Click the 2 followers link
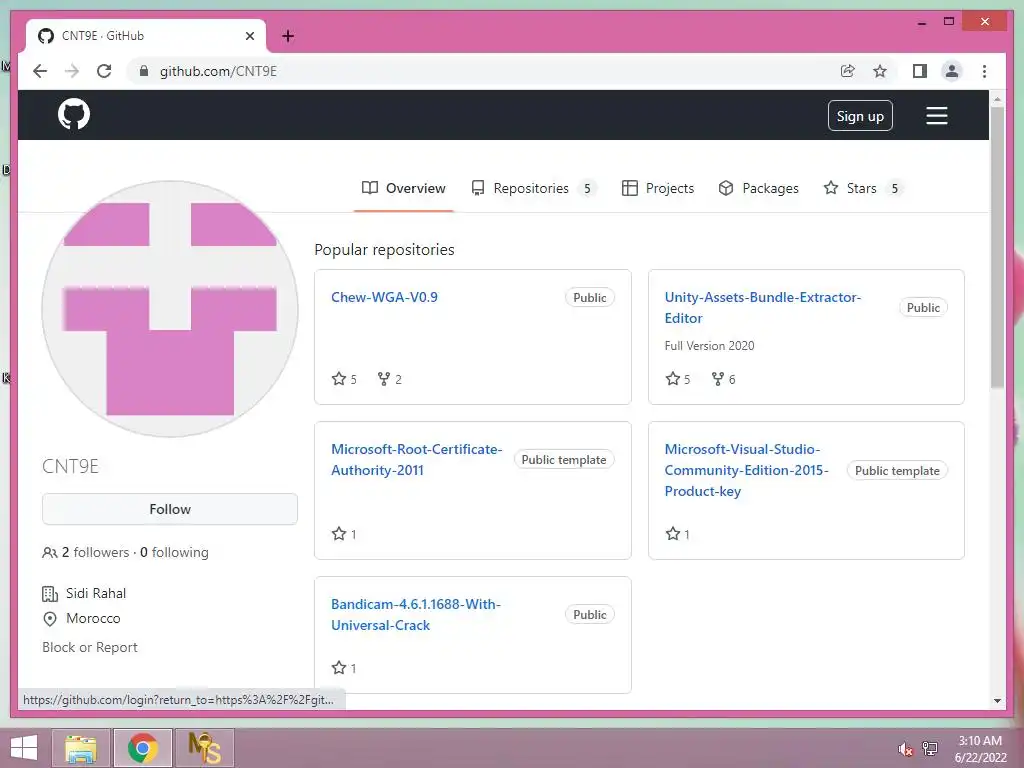This screenshot has height=768, width=1024. coord(95,552)
